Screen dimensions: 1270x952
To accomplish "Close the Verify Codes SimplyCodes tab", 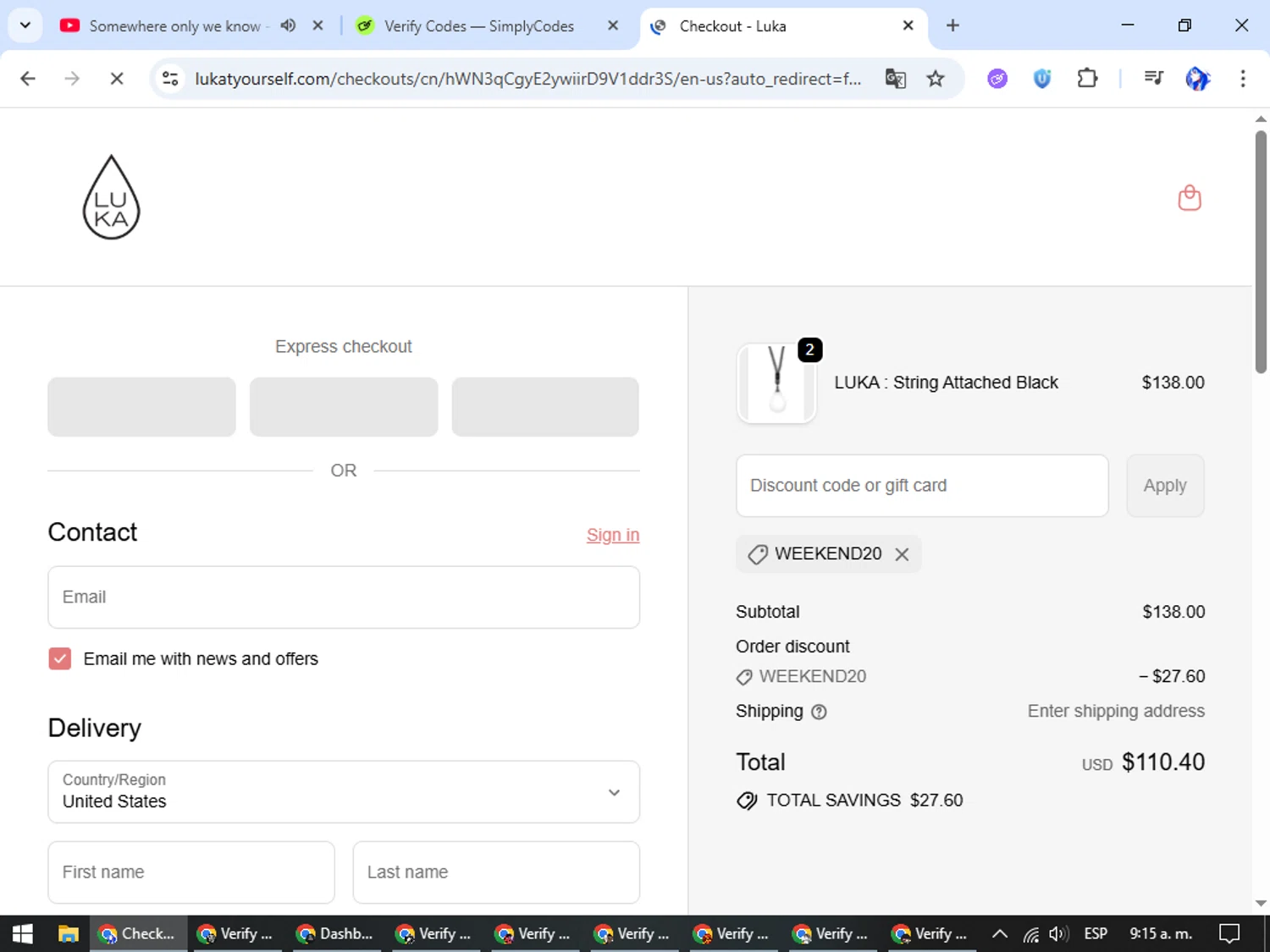I will 613,25.
